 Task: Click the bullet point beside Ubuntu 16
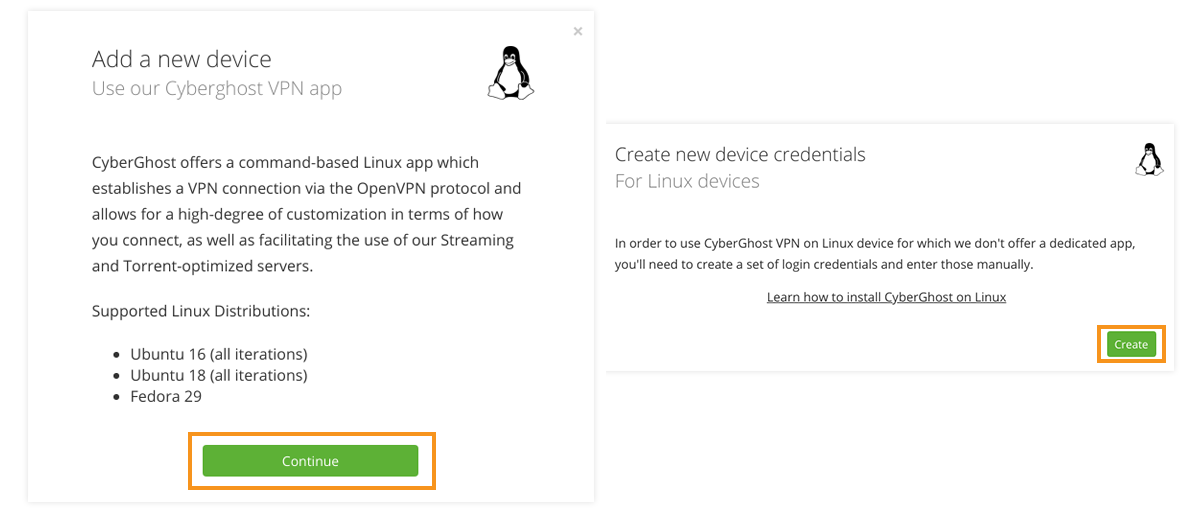pyautogui.click(x=116, y=354)
